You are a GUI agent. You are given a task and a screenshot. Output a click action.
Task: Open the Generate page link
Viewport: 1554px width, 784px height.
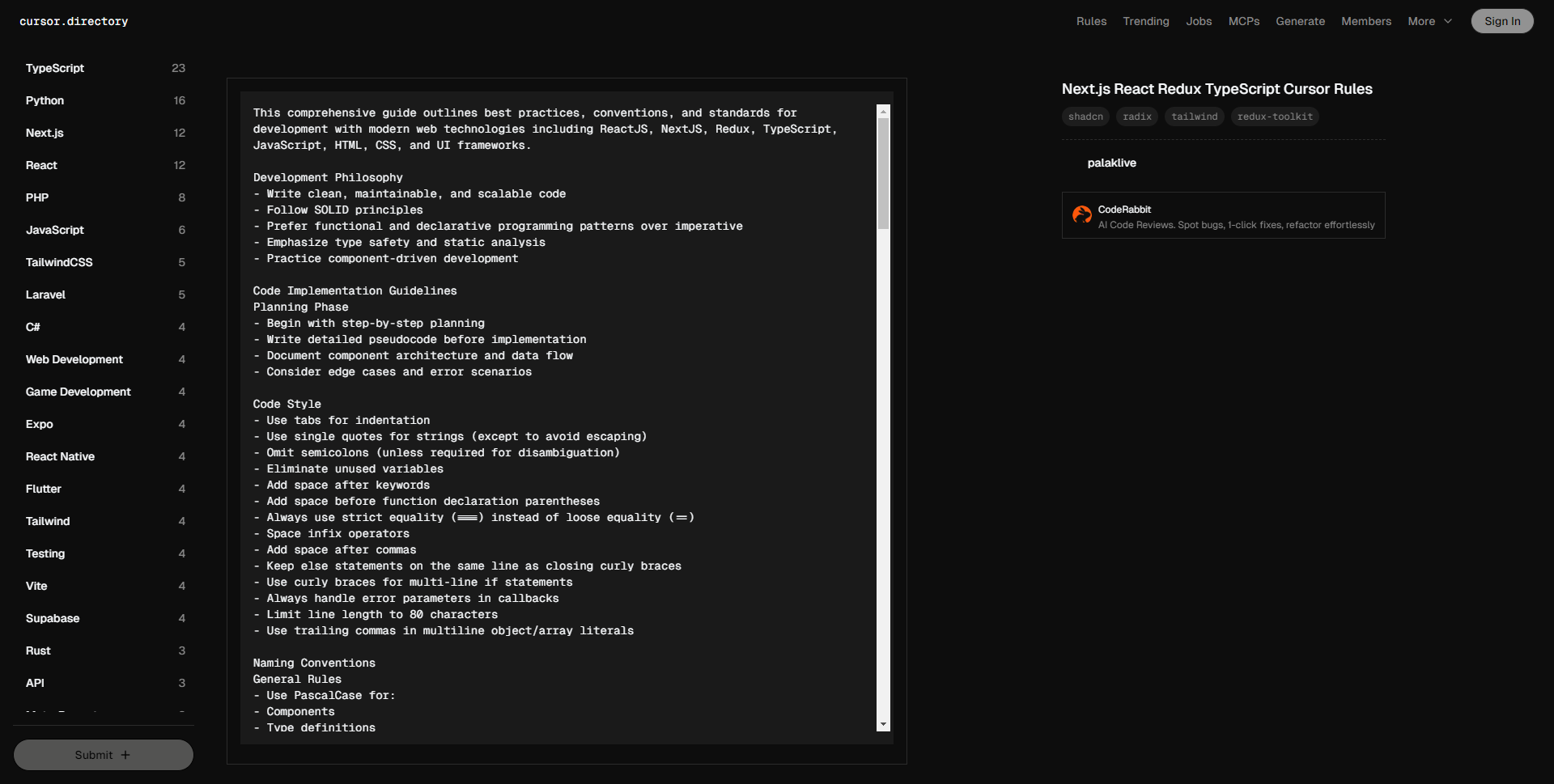pyautogui.click(x=1300, y=22)
